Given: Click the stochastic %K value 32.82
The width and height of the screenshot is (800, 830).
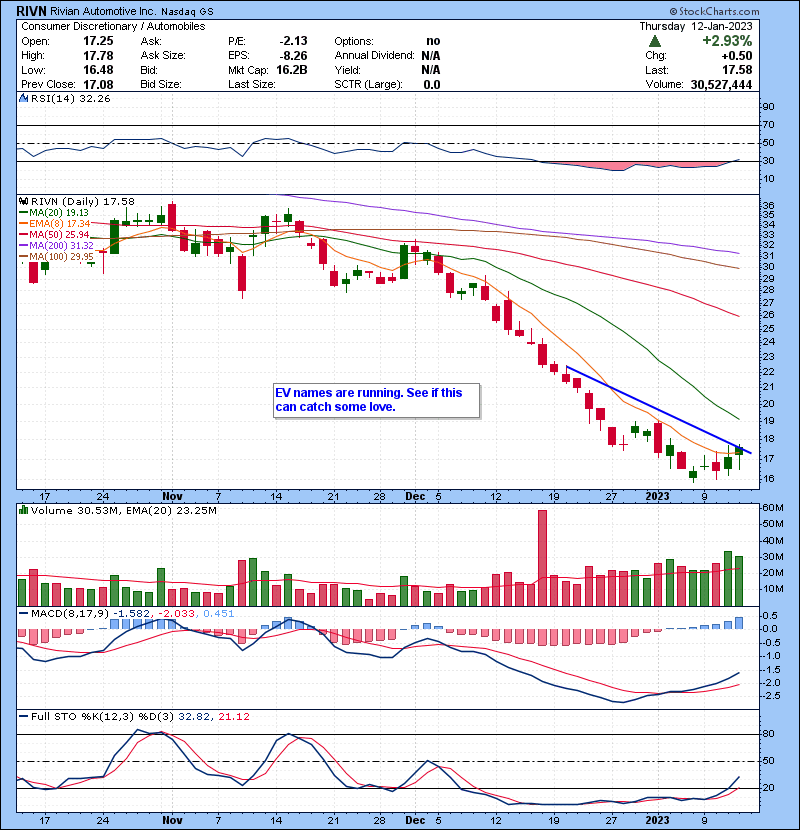Looking at the screenshot, I should click(x=194, y=716).
